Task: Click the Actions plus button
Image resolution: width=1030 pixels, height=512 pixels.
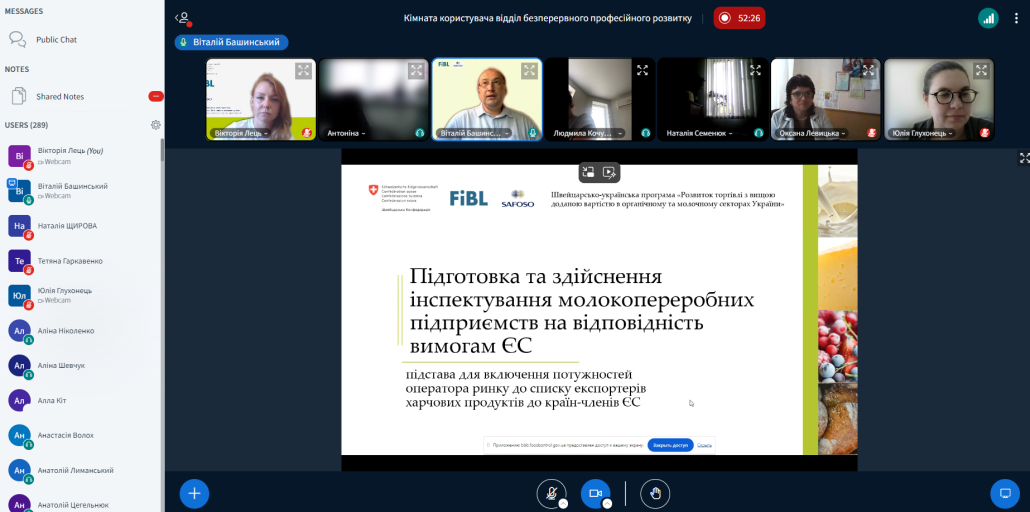Action: [194, 493]
